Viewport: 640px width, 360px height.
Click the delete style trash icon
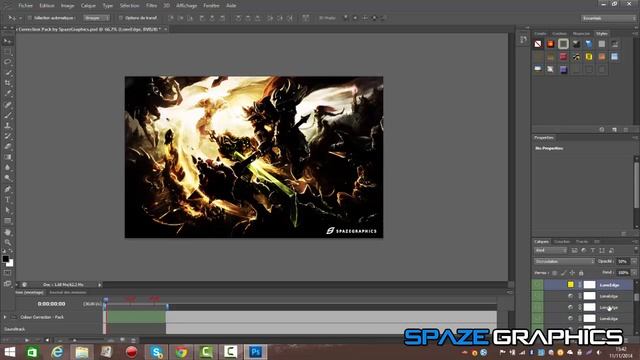[x=626, y=129]
